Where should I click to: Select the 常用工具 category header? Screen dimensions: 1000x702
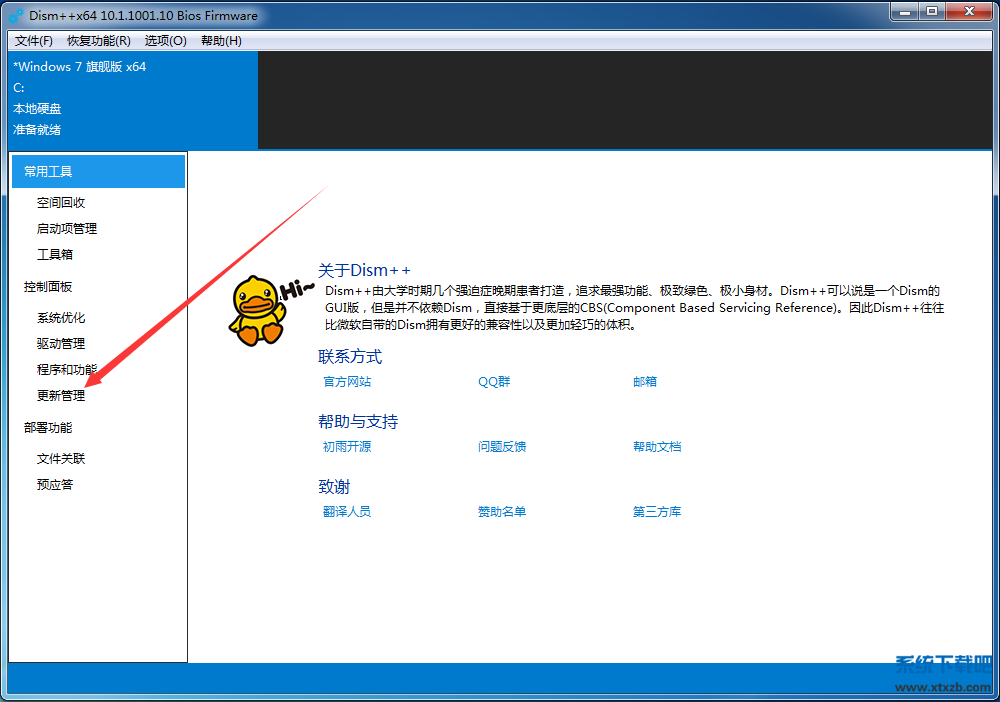coord(46,171)
